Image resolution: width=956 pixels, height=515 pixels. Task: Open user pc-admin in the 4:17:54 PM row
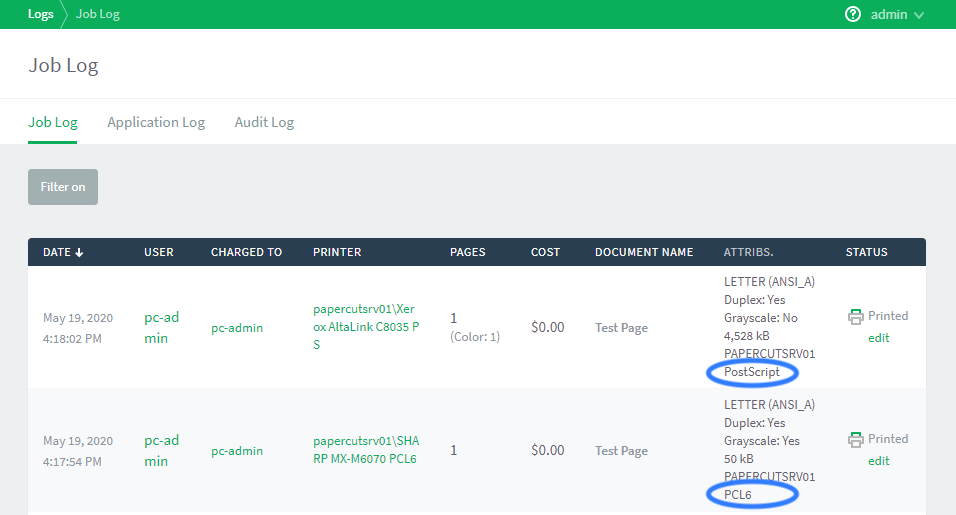coord(162,450)
